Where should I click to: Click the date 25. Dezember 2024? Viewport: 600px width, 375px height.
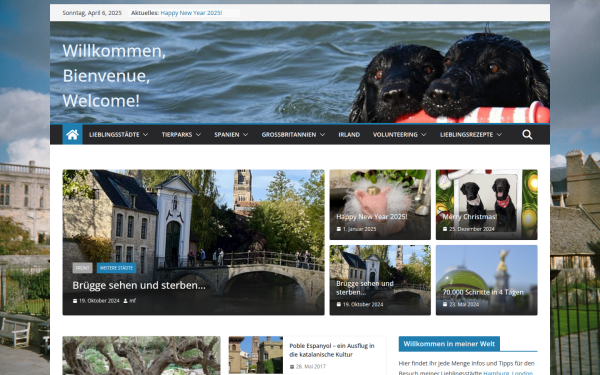click(x=472, y=229)
